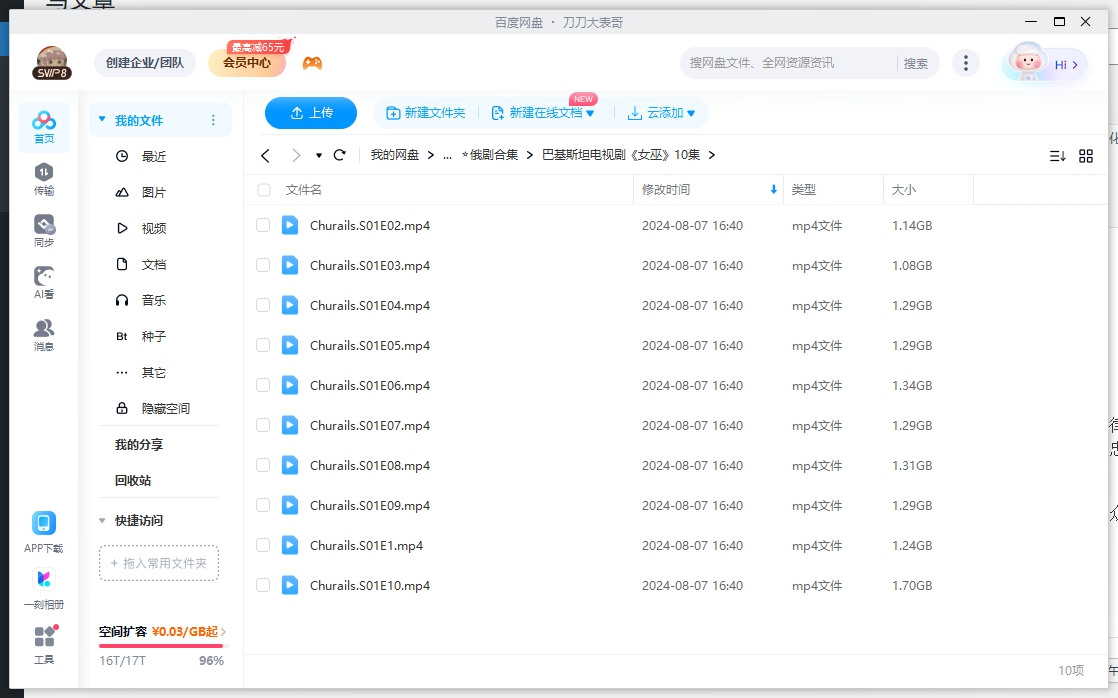Switch to grid view layout icon
Viewport: 1118px width, 698px height.
[x=1086, y=155]
